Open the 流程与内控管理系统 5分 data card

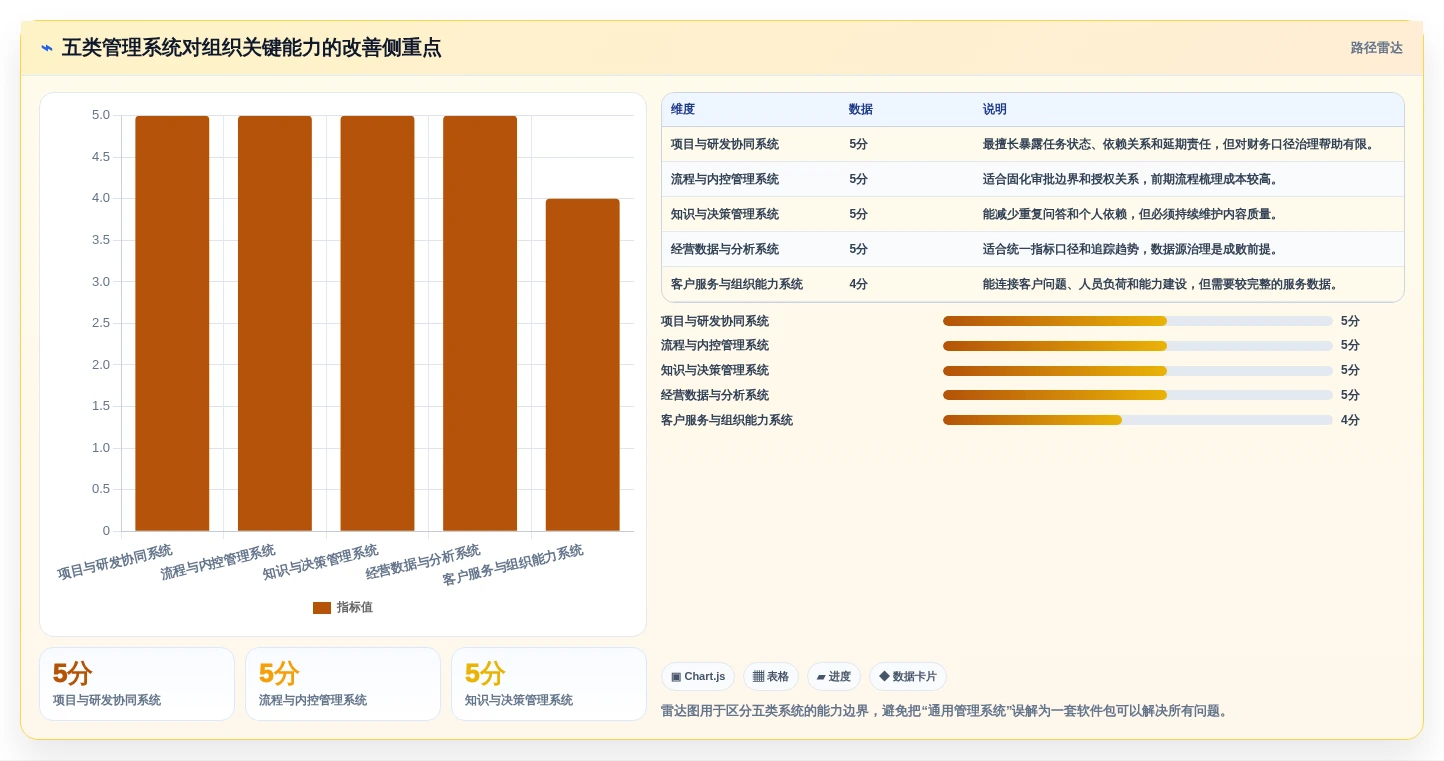coord(343,684)
